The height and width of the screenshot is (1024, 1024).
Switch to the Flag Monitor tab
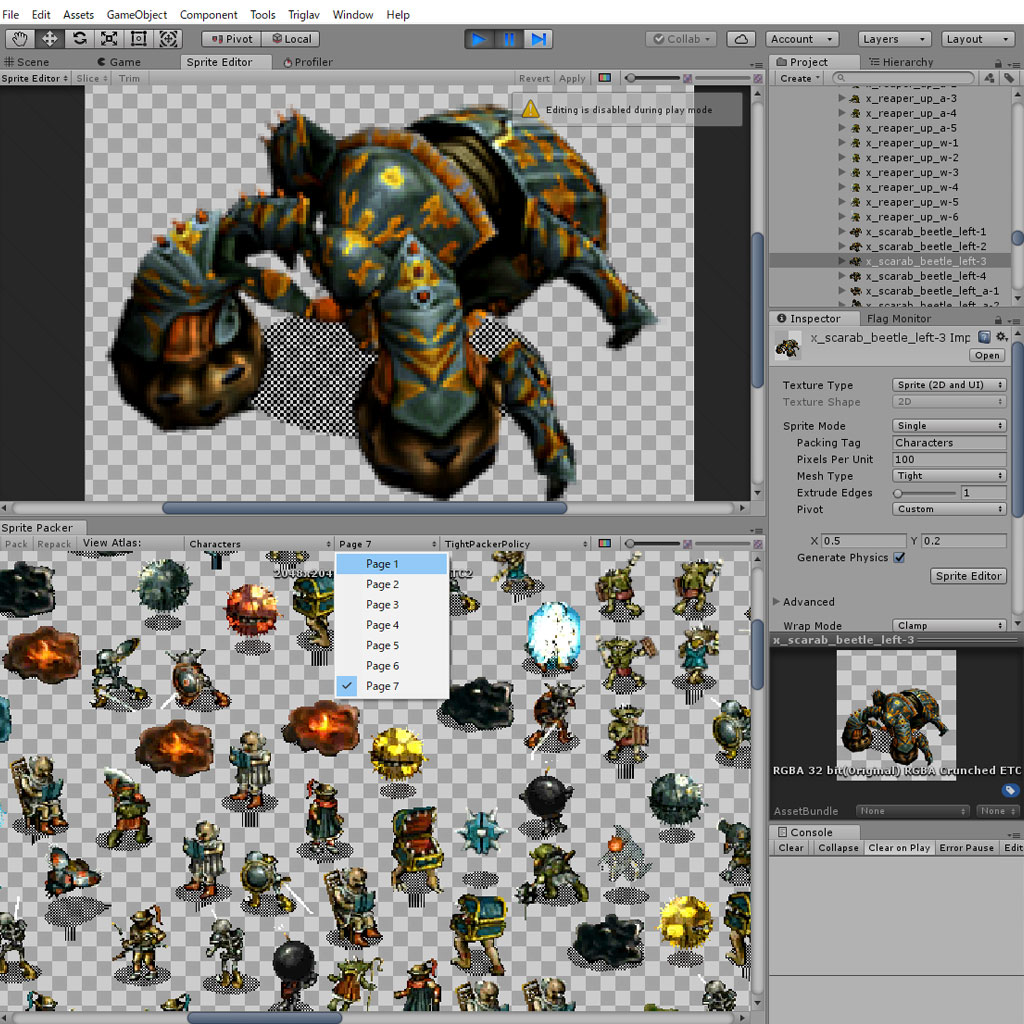pos(899,319)
